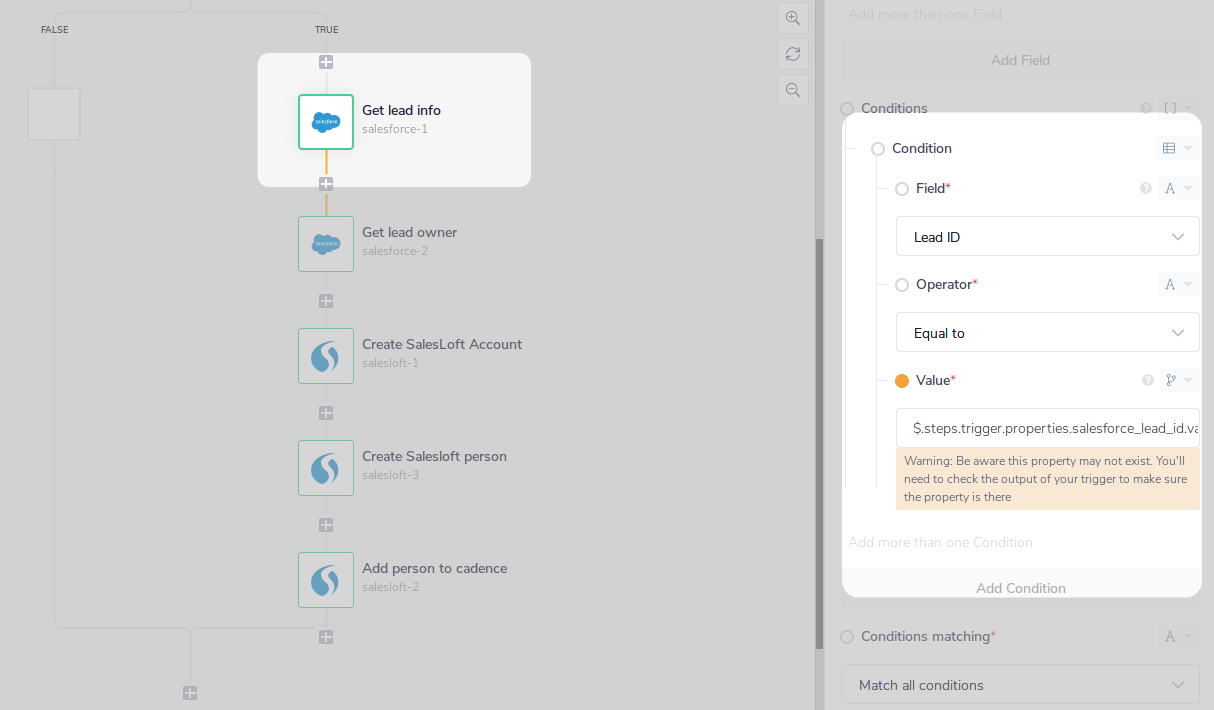Open the Create SalesLoft Account step

point(326,356)
